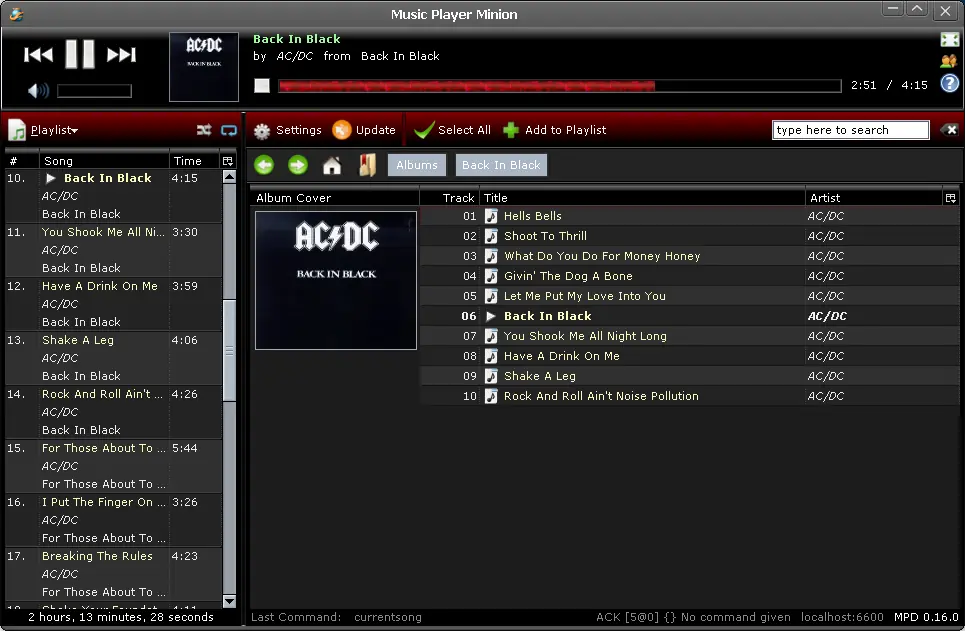This screenshot has width=965, height=631.
Task: Stop playback with the square button
Action: point(262,86)
